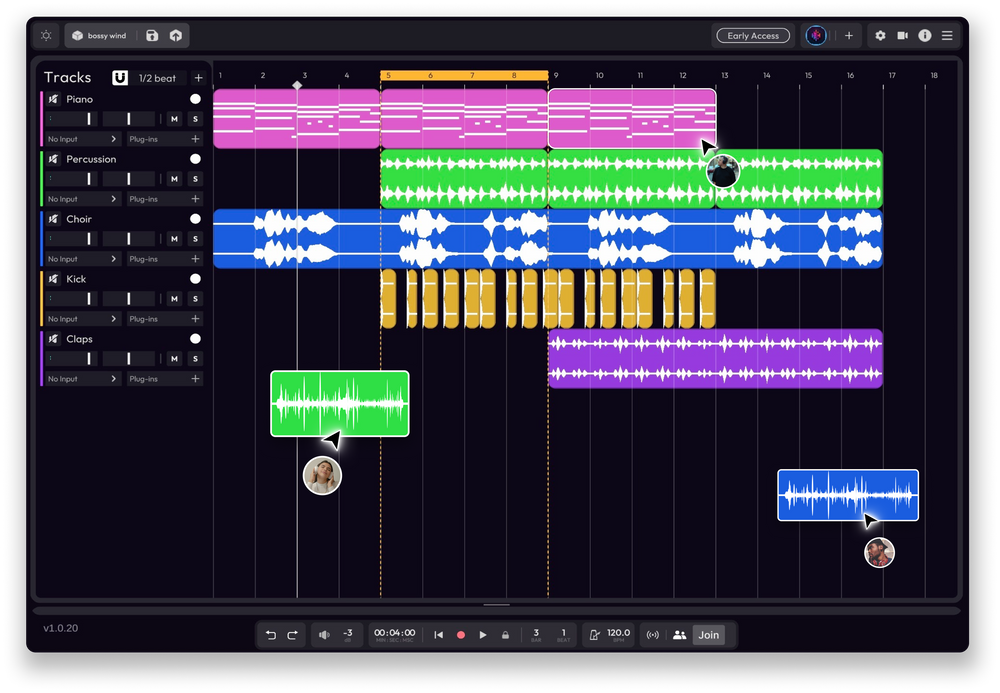Arm the Claps track record circle

tap(195, 339)
